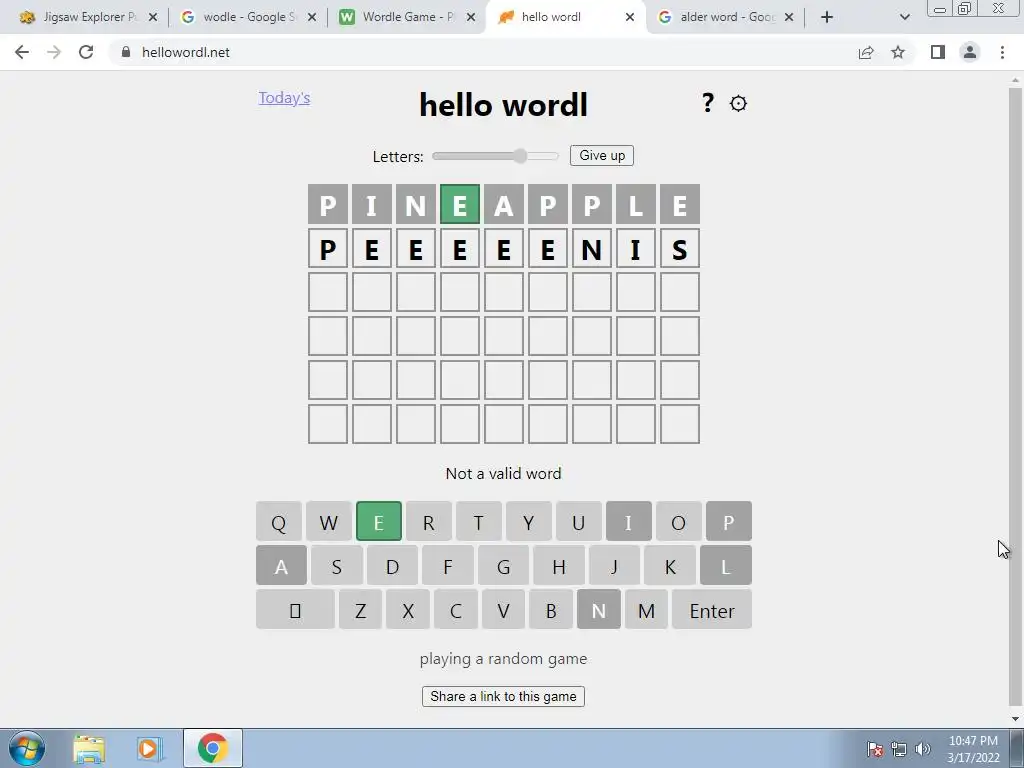Screen dimensions: 1024x768
Task: Go forward with the browser forward arrow
Action: (x=54, y=52)
